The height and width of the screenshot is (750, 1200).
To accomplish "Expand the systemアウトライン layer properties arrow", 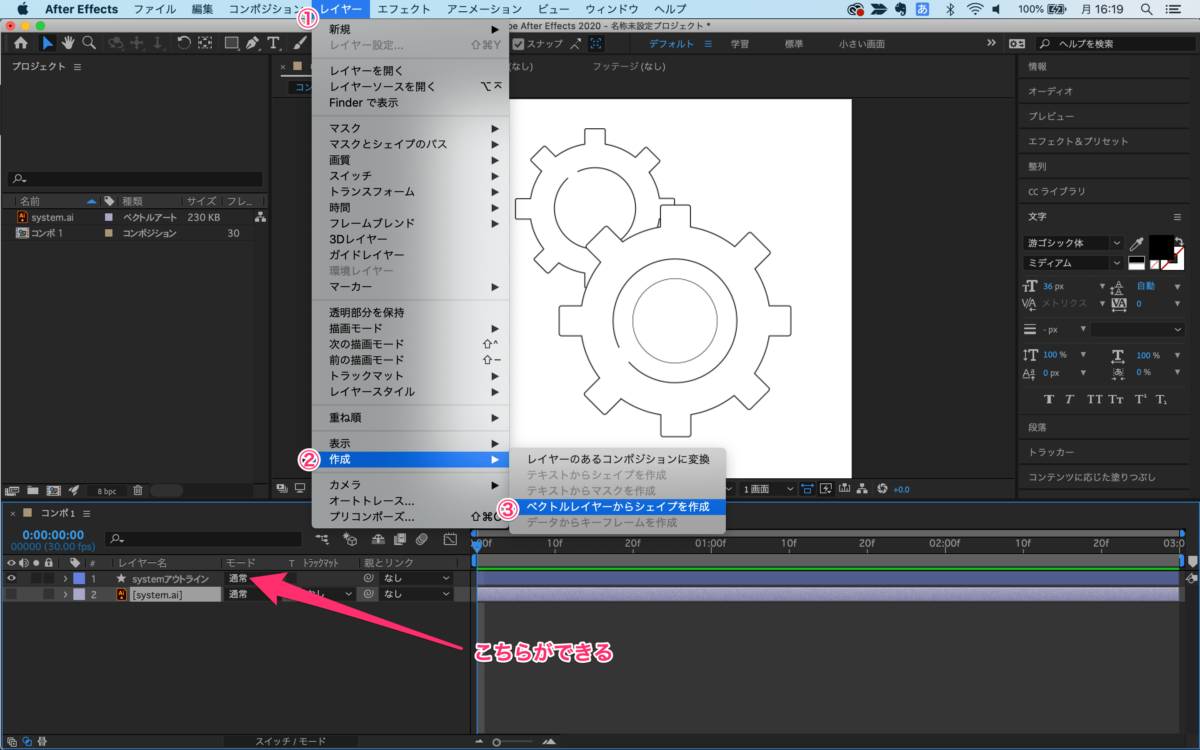I will [x=64, y=578].
